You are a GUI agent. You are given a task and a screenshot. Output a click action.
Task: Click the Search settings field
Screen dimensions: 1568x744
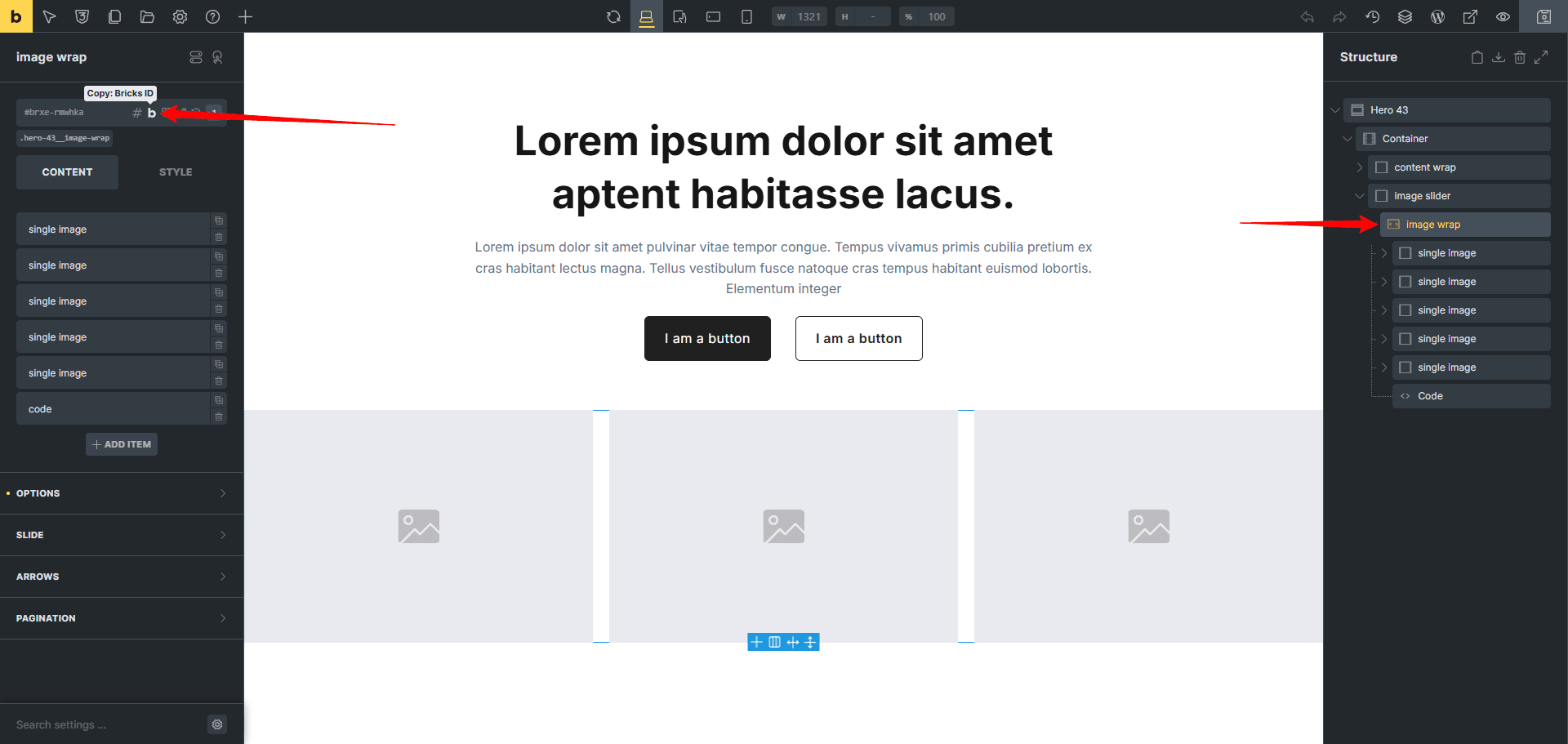coord(106,724)
